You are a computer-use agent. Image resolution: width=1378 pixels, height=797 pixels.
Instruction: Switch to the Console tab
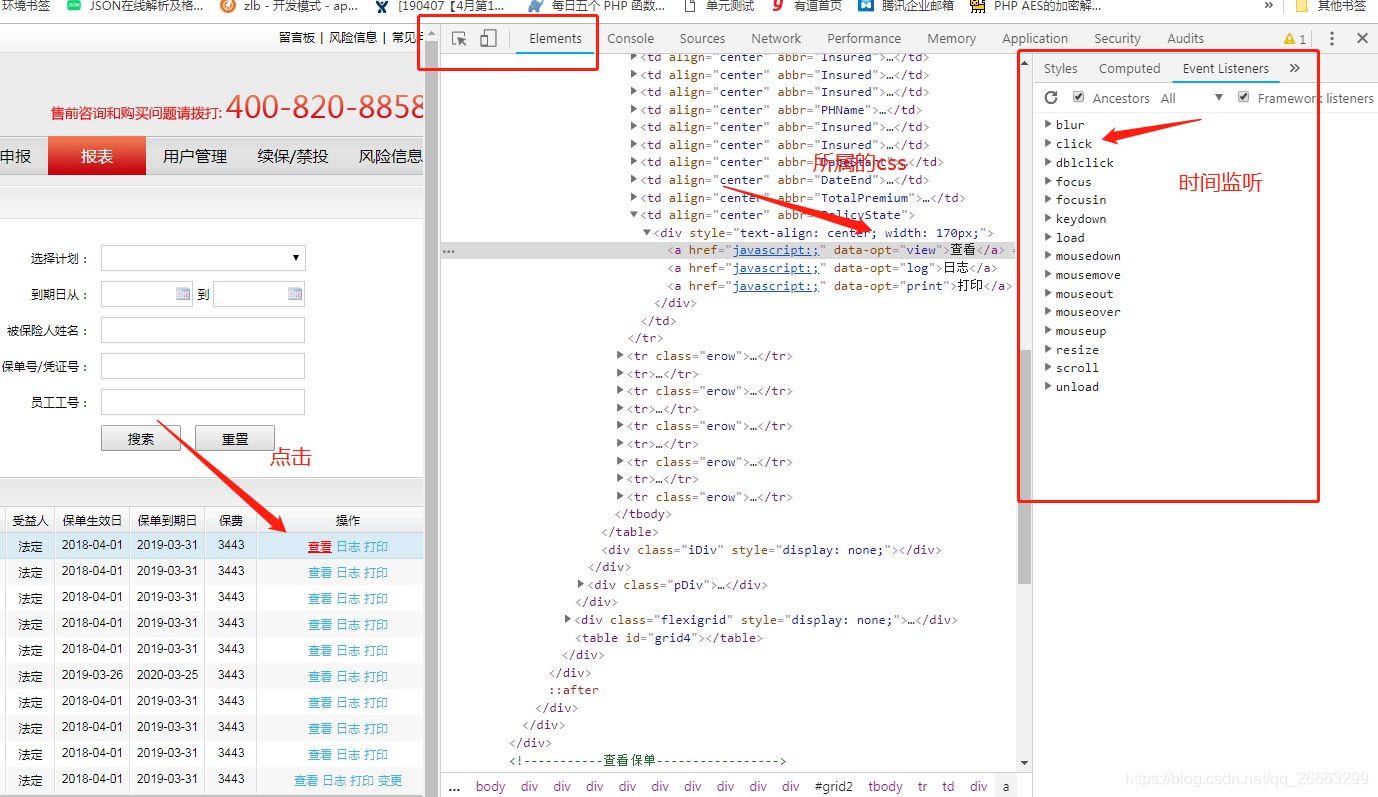click(x=631, y=38)
